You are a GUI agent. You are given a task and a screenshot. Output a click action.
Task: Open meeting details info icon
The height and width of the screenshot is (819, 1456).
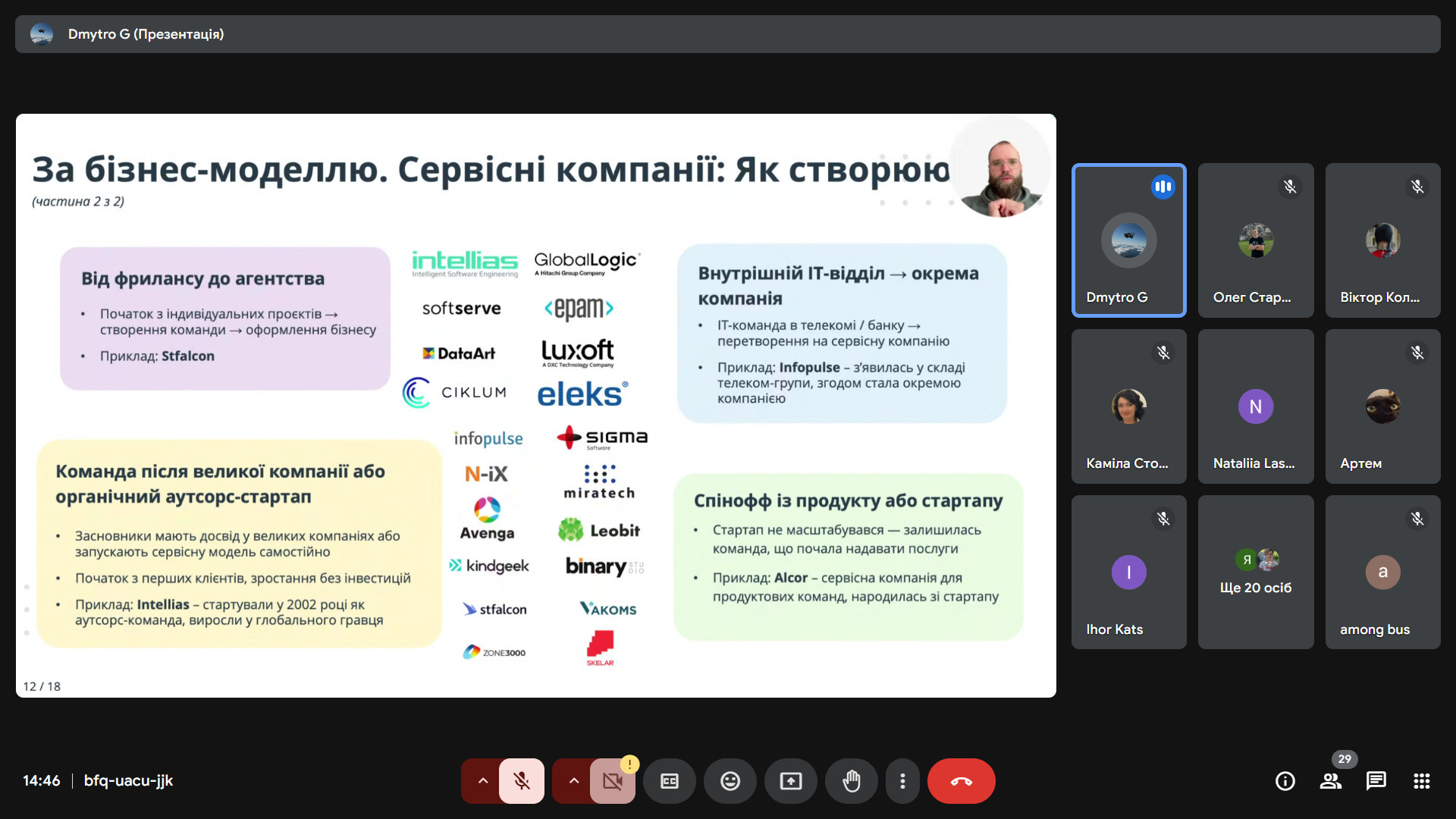point(1285,781)
